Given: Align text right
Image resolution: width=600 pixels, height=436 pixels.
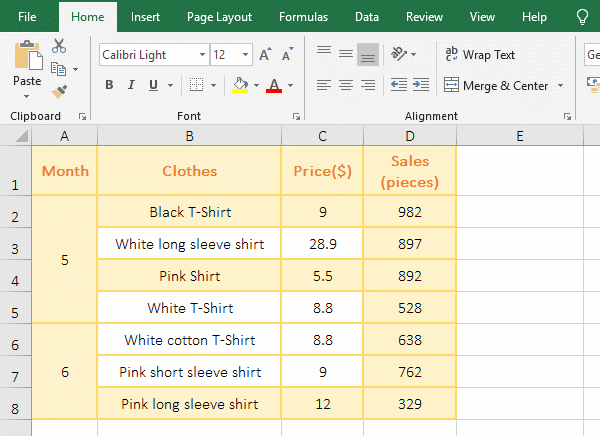Looking at the screenshot, I should point(368,85).
